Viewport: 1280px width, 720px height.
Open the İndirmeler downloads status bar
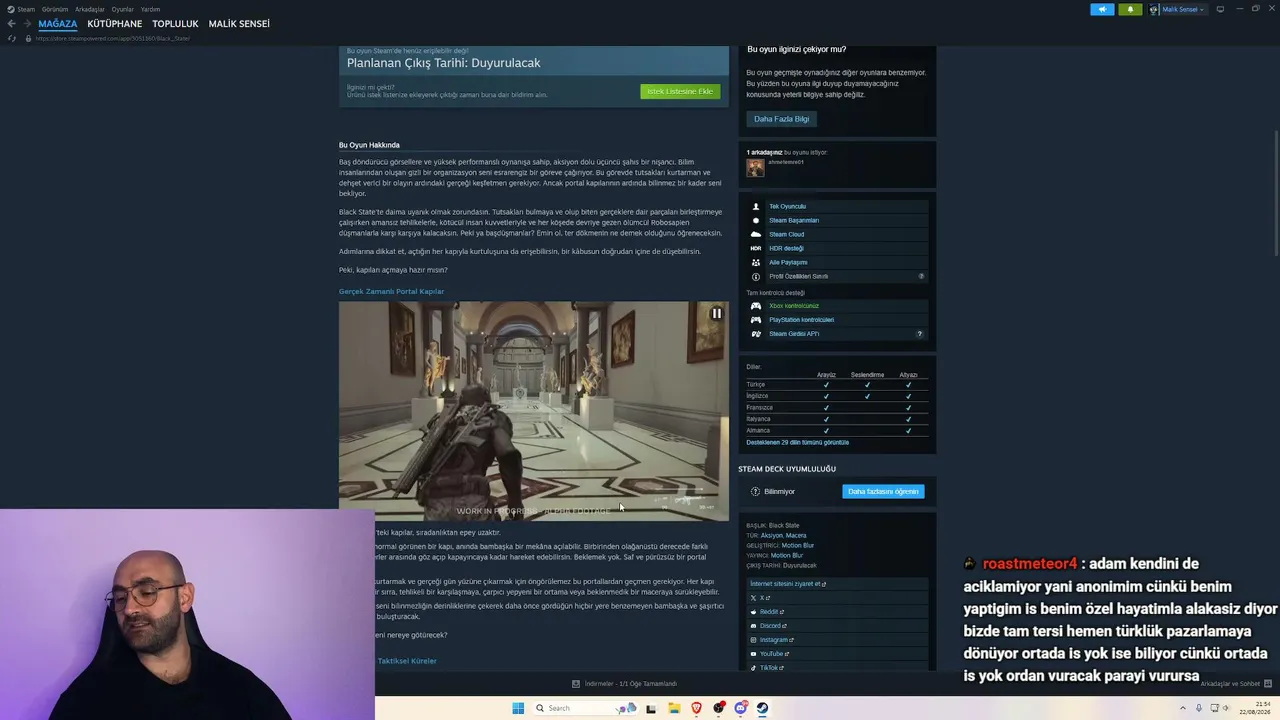[x=625, y=684]
